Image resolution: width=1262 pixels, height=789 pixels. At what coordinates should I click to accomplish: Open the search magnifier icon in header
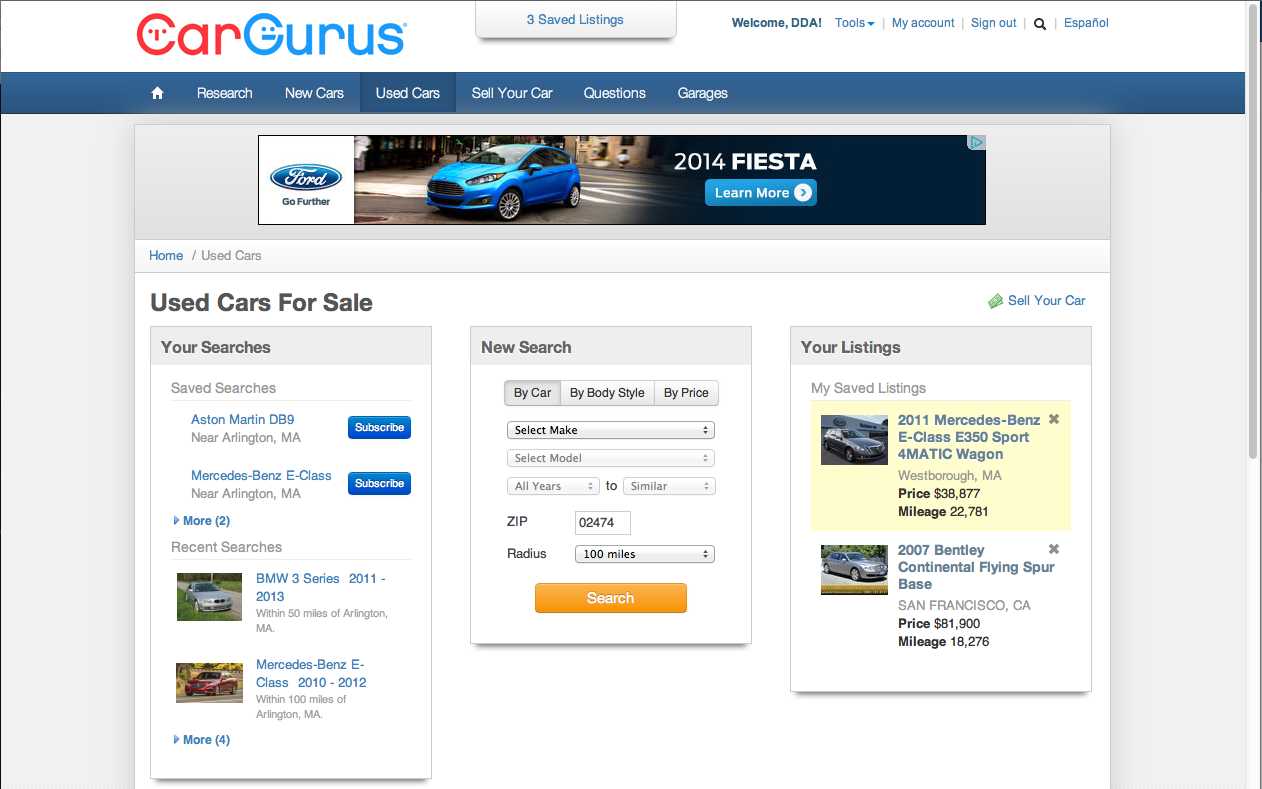pos(1040,24)
